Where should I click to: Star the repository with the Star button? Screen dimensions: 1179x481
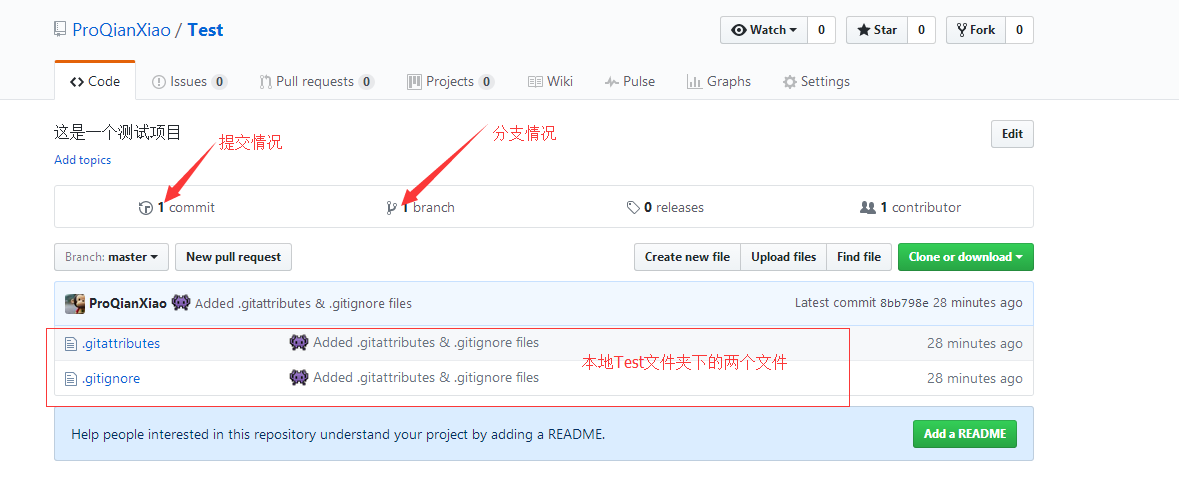pyautogui.click(x=877, y=30)
